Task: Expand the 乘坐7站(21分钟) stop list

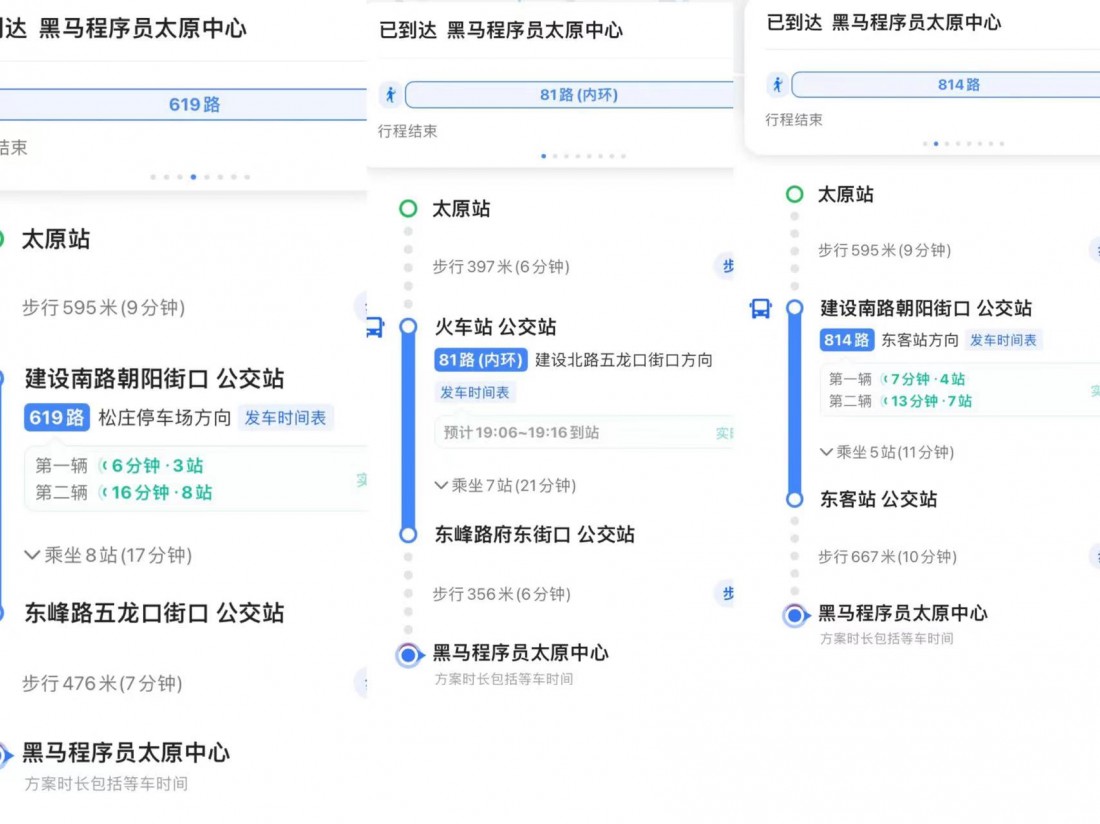Action: click(505, 485)
